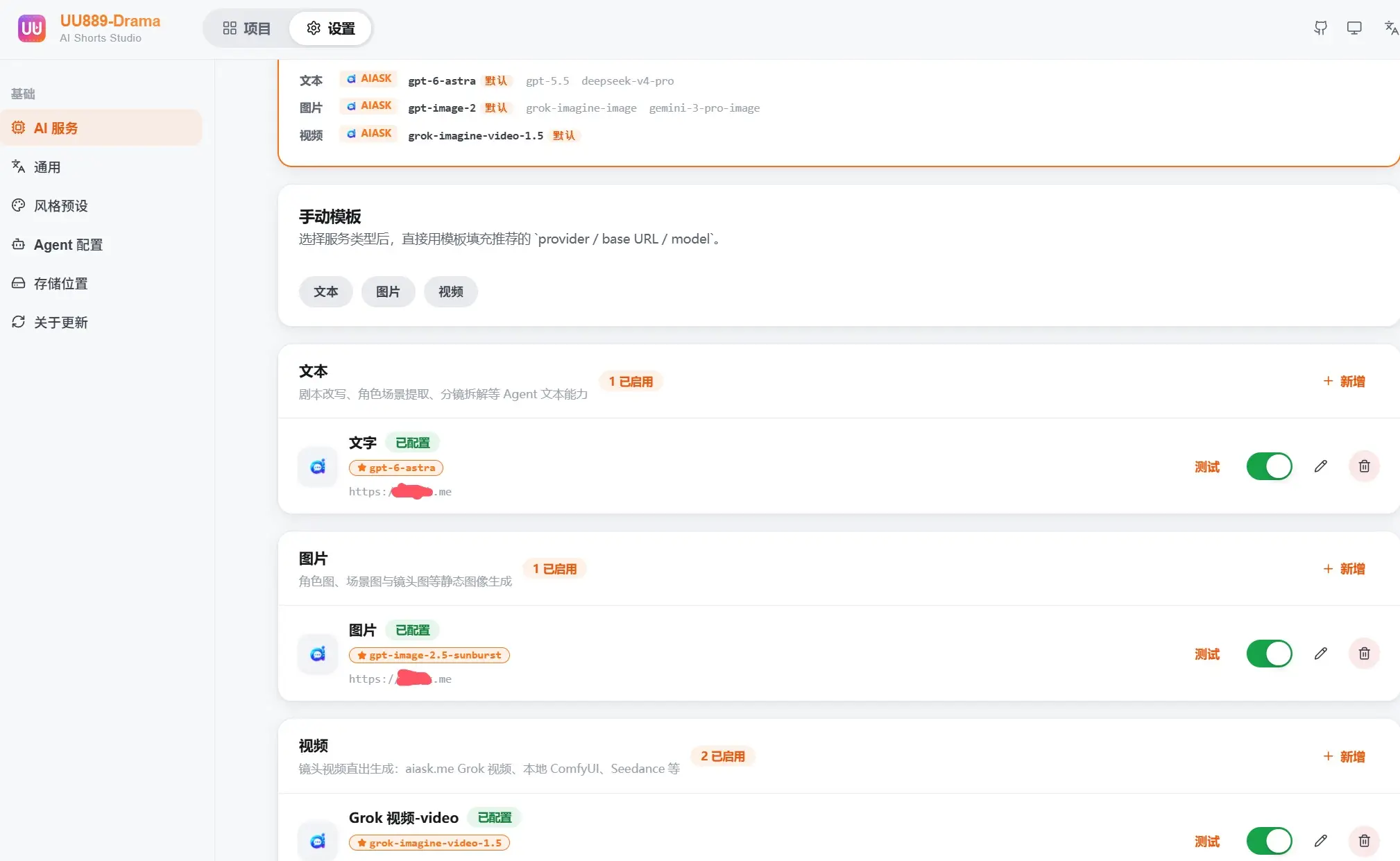Delete the 文字 gpt-6-astra service
This screenshot has height=861, width=1400.
pyautogui.click(x=1364, y=466)
